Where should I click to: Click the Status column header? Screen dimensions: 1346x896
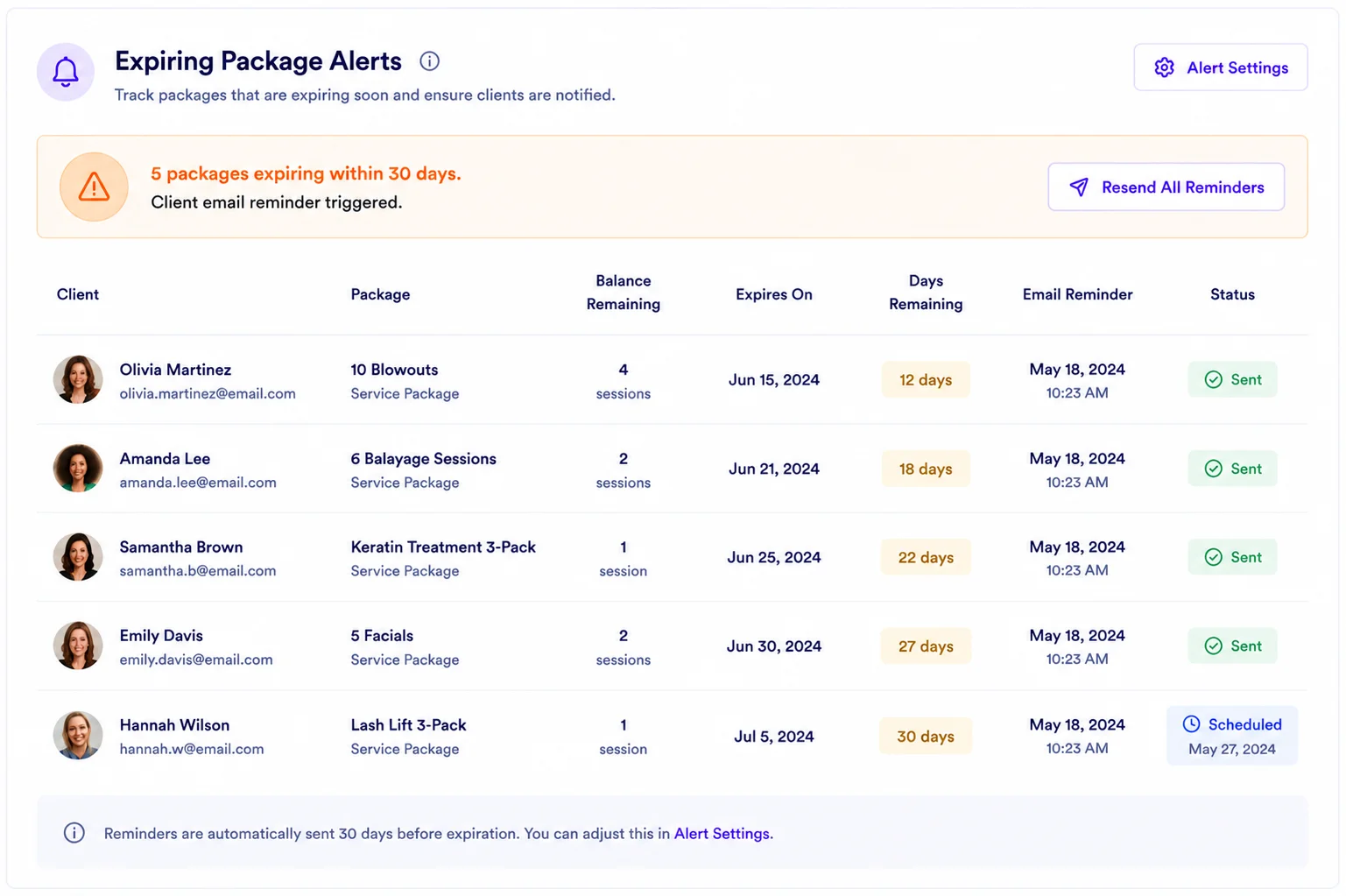(1232, 294)
